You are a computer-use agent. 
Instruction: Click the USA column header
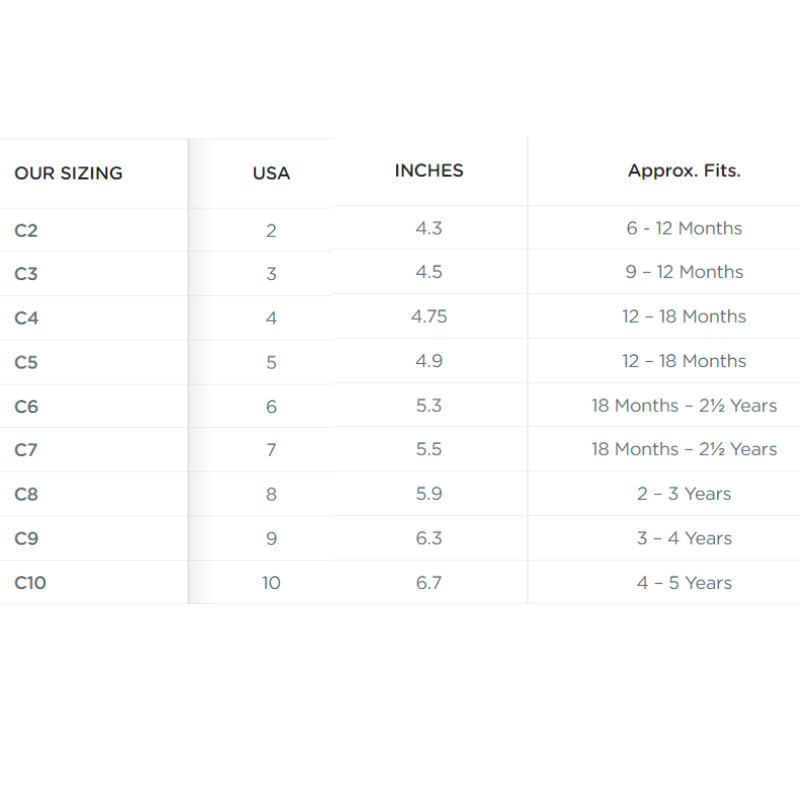point(271,173)
